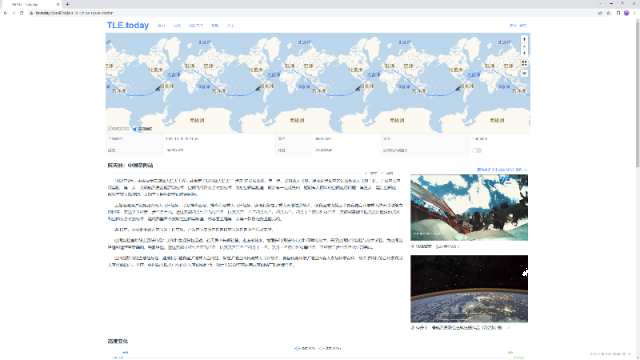This screenshot has height=360, width=640.
Task: Open a new browser tab
Action: tap(67, 4)
